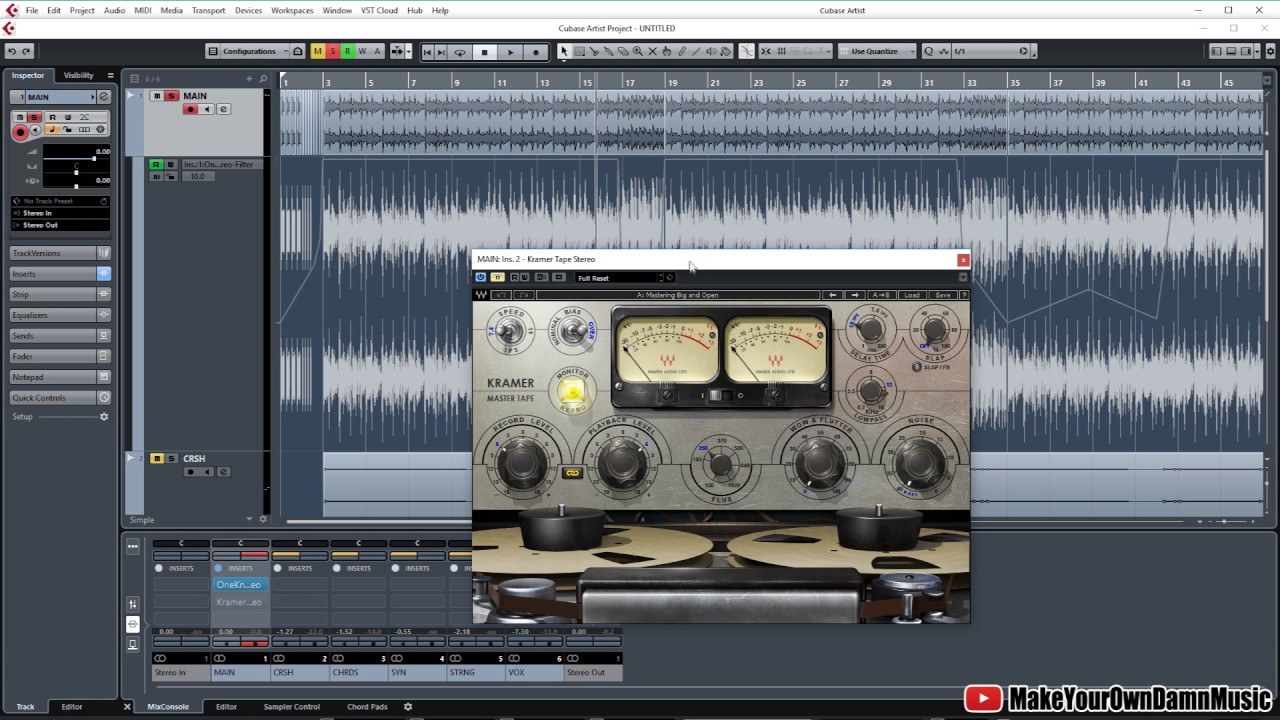Open the Transport menu
The height and width of the screenshot is (720, 1280).
pyautogui.click(x=208, y=10)
